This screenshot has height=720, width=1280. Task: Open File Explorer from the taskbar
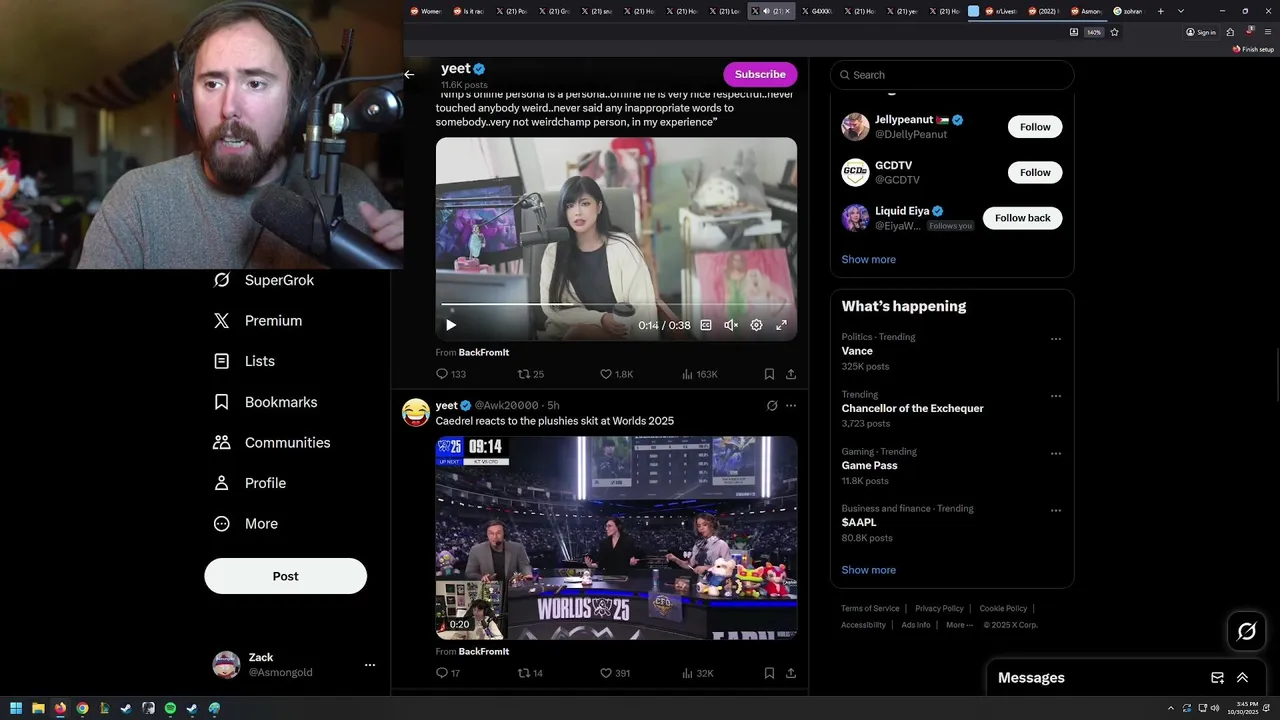38,708
